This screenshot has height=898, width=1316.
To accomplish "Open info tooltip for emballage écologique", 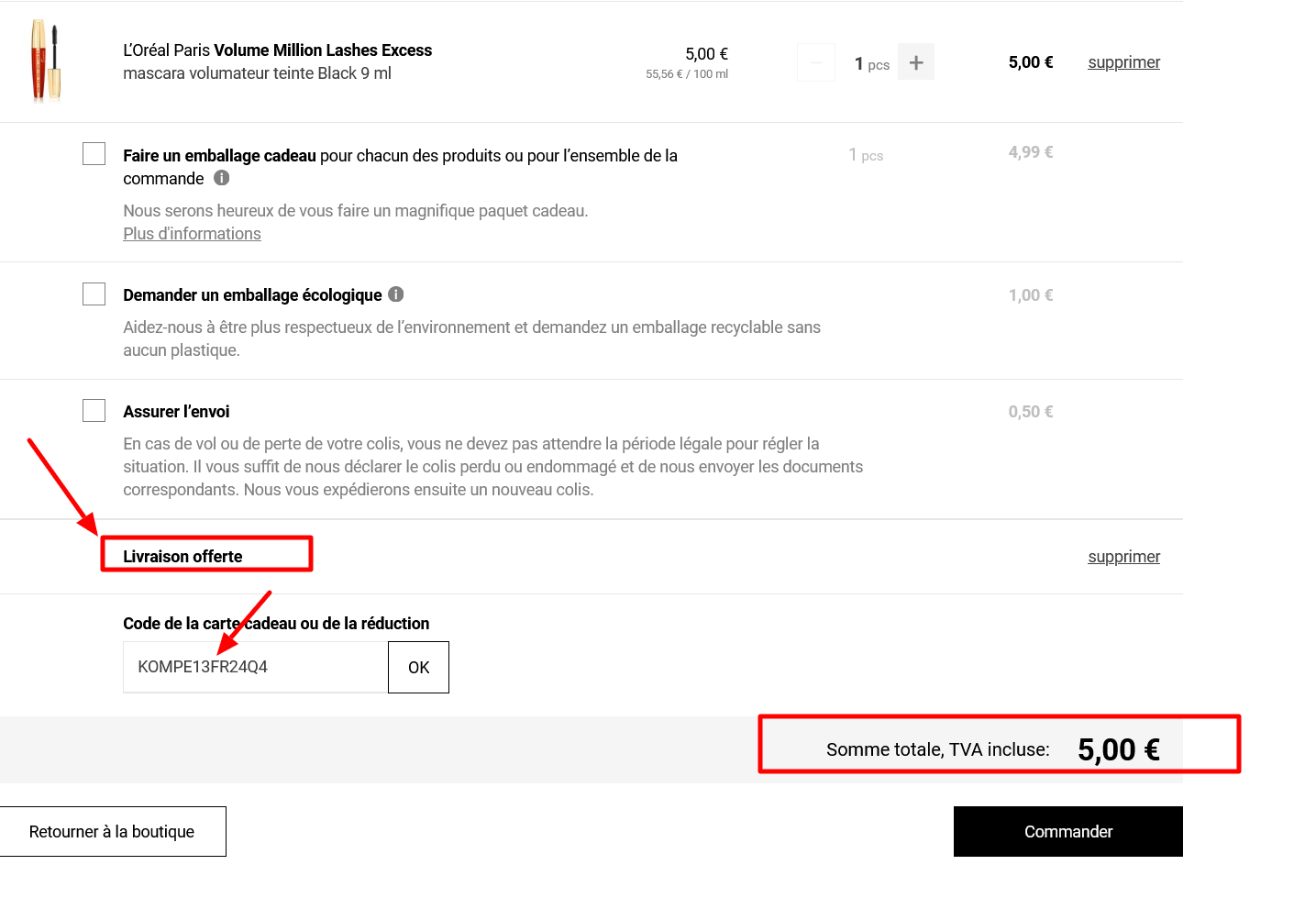I will tap(395, 294).
